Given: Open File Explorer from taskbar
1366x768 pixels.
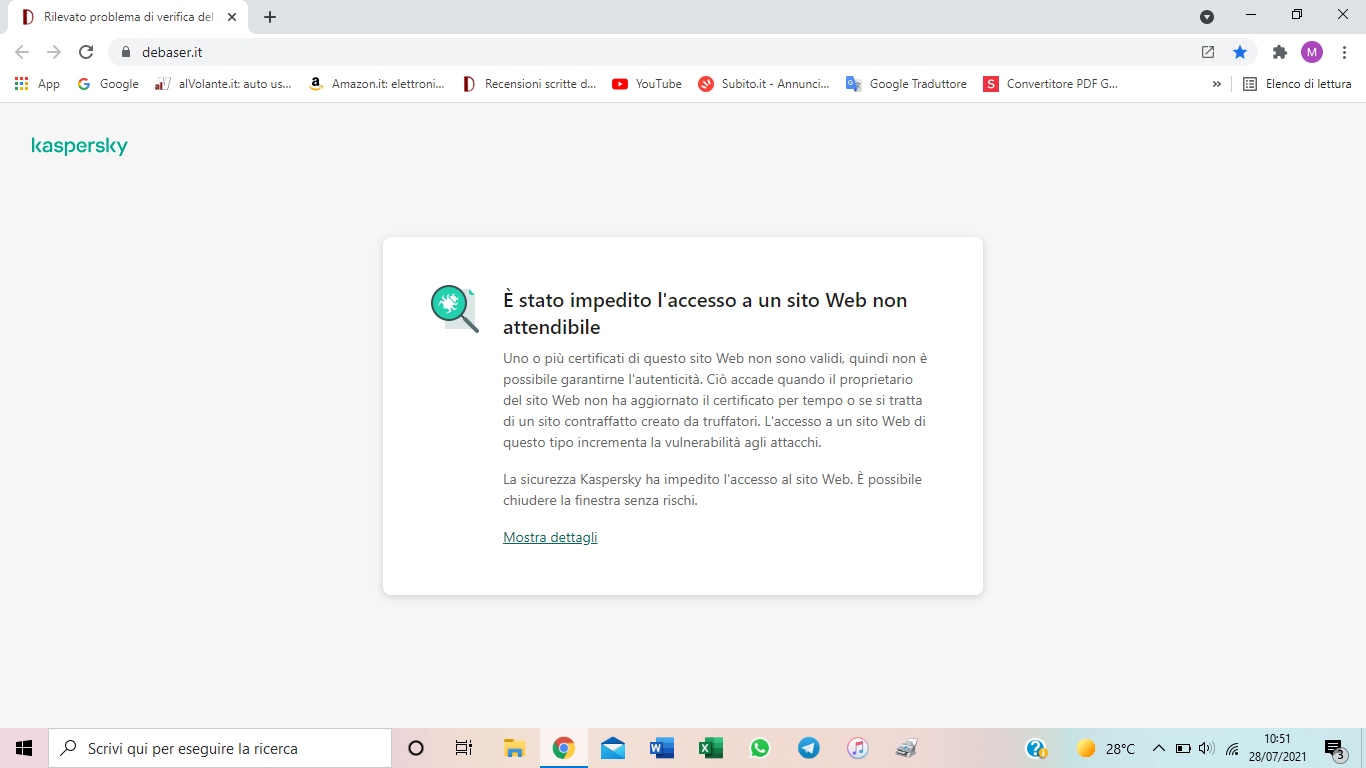Looking at the screenshot, I should [514, 748].
